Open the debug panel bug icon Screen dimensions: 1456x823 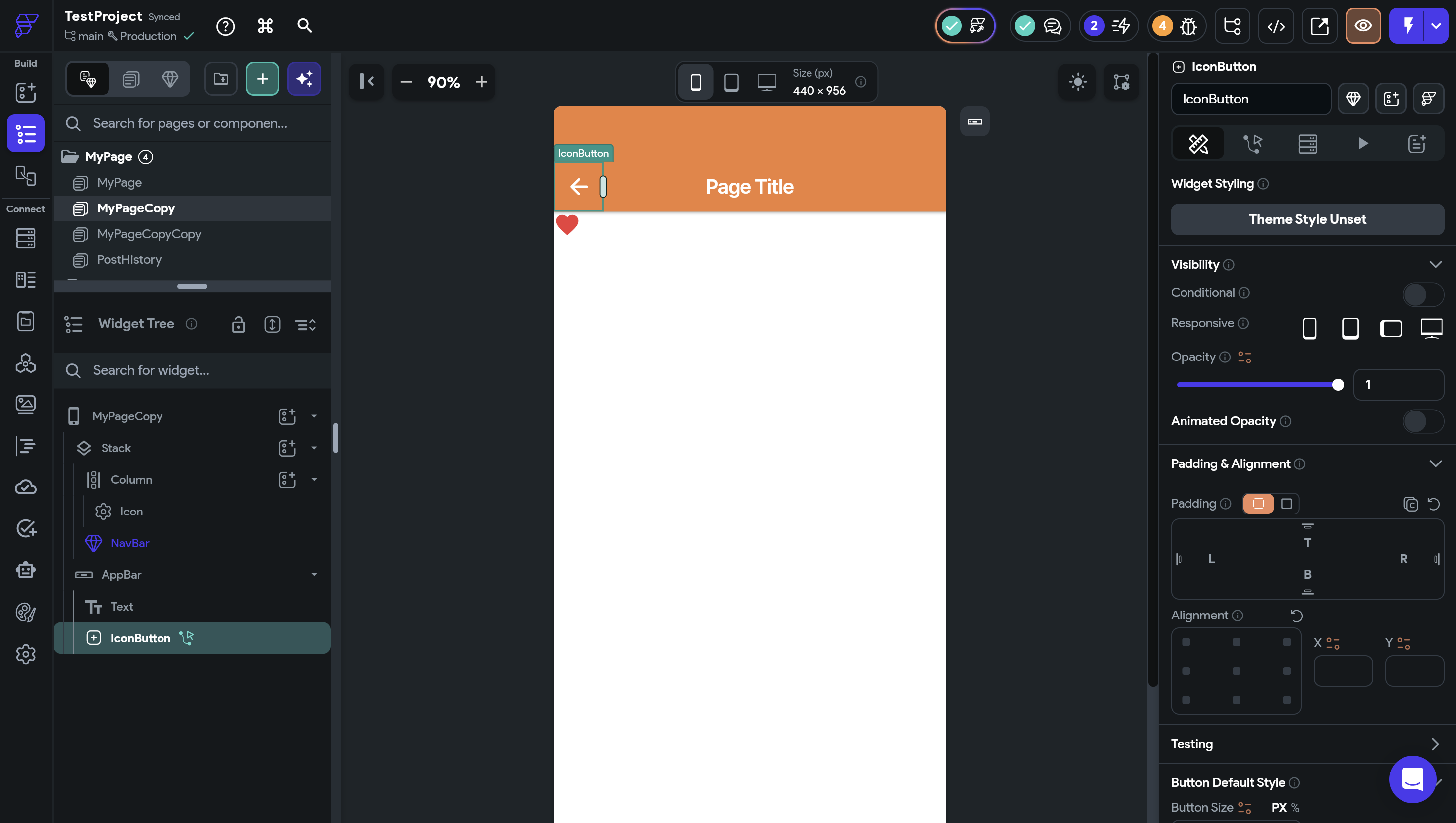coord(1188,26)
